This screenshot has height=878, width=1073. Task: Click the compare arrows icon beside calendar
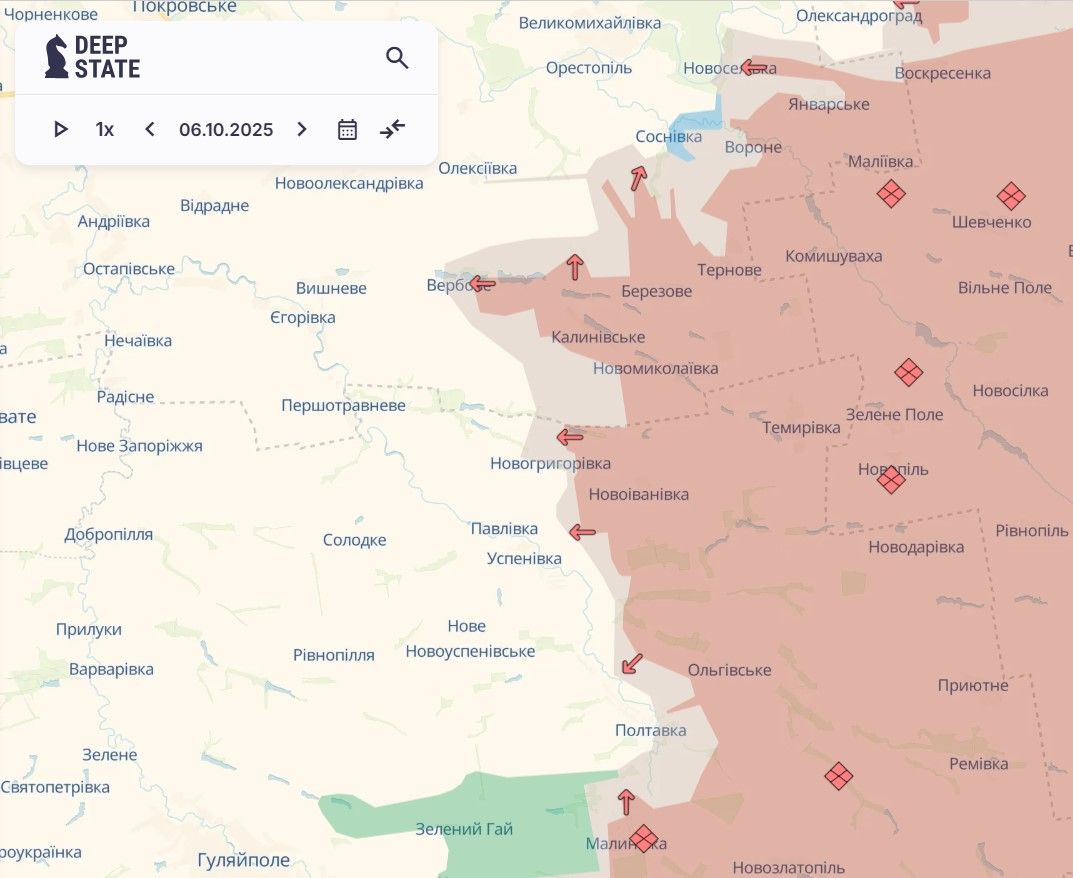coord(393,129)
